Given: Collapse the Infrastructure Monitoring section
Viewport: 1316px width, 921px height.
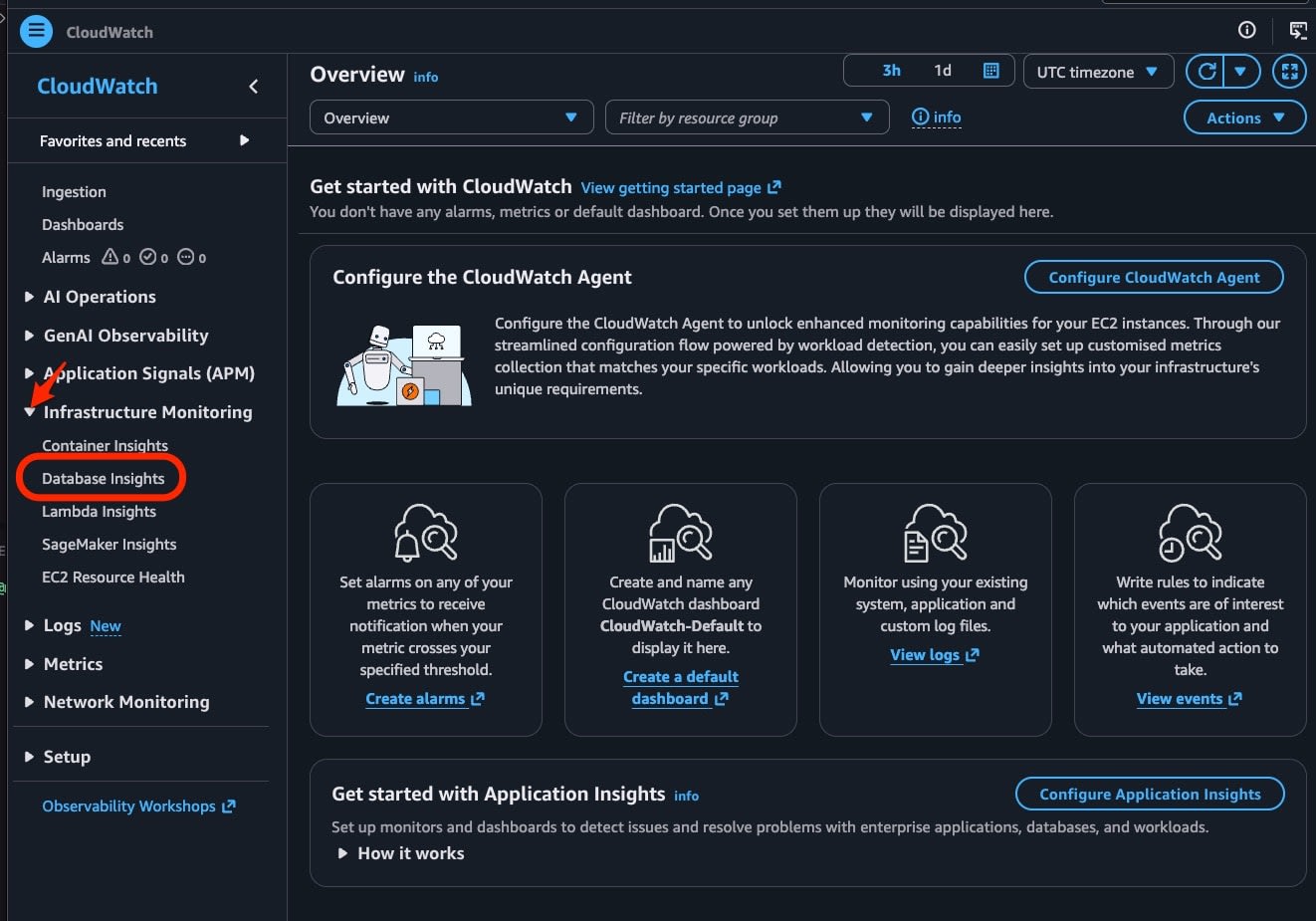Looking at the screenshot, I should pos(29,412).
